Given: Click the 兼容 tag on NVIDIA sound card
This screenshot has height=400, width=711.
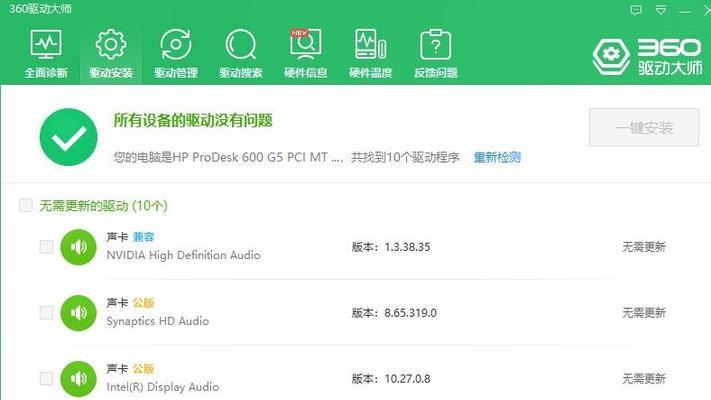Looking at the screenshot, I should coord(144,237).
